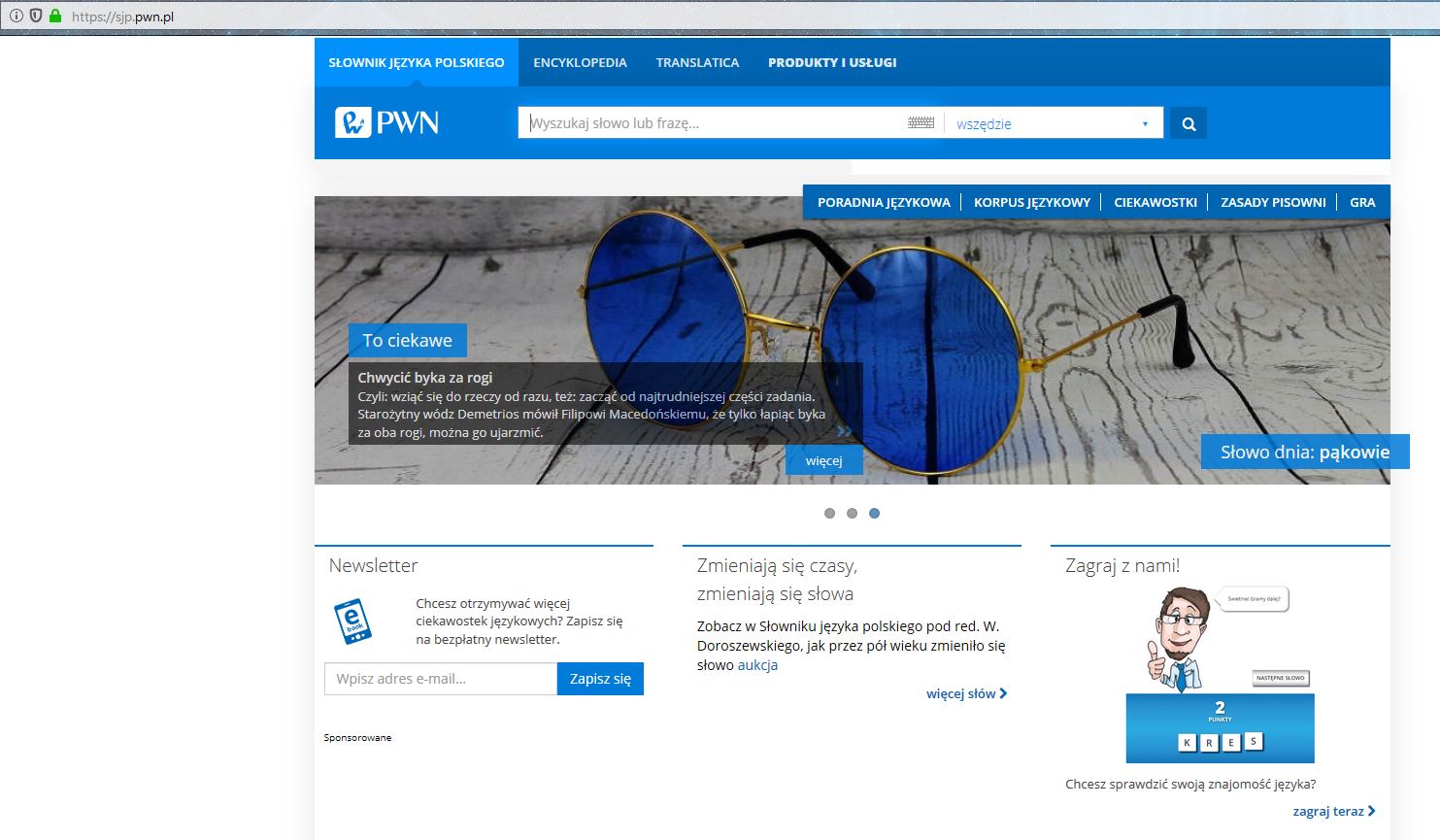
Task: Click the green padlock icon in address bar
Action: coord(54,17)
